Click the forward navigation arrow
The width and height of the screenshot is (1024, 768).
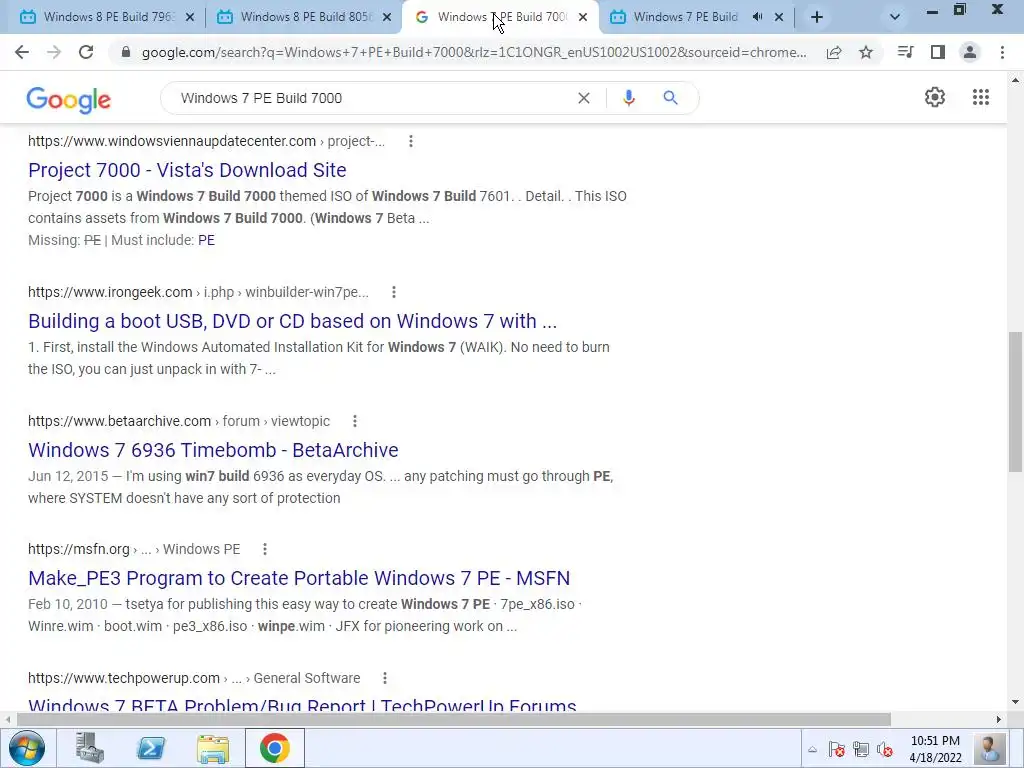coord(54,52)
